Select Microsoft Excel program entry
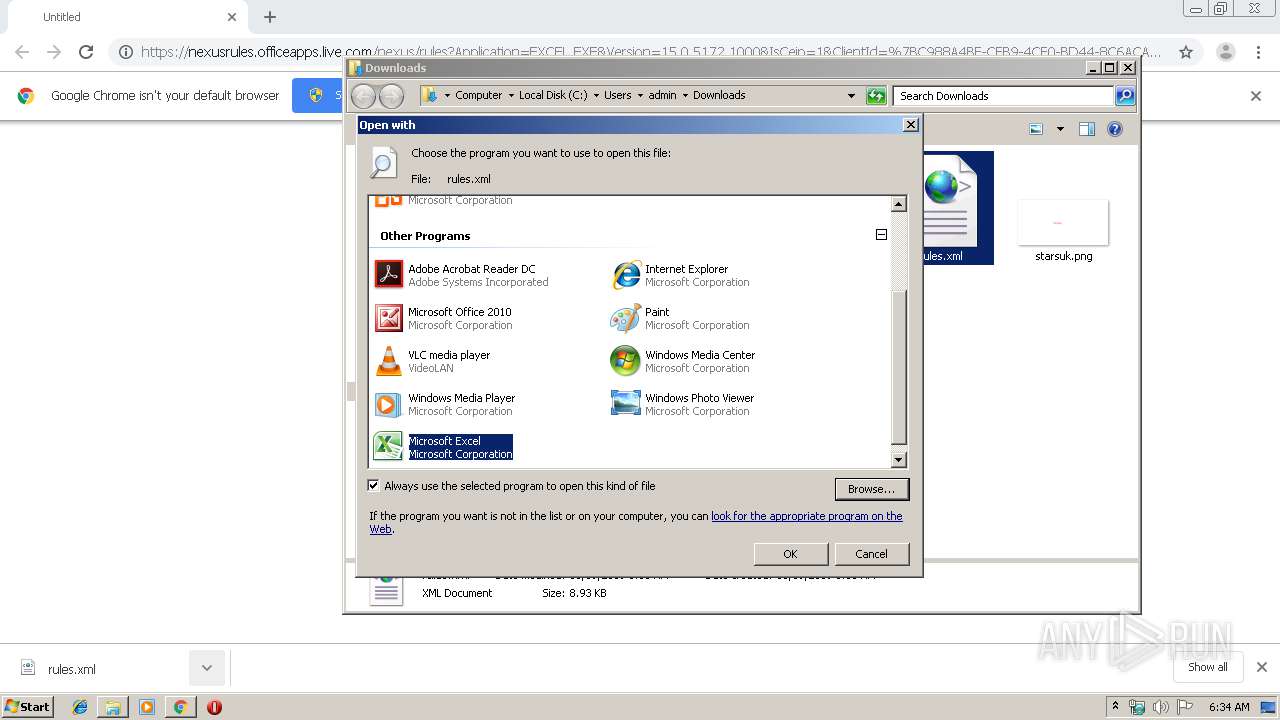The width and height of the screenshot is (1280, 720). 443,447
